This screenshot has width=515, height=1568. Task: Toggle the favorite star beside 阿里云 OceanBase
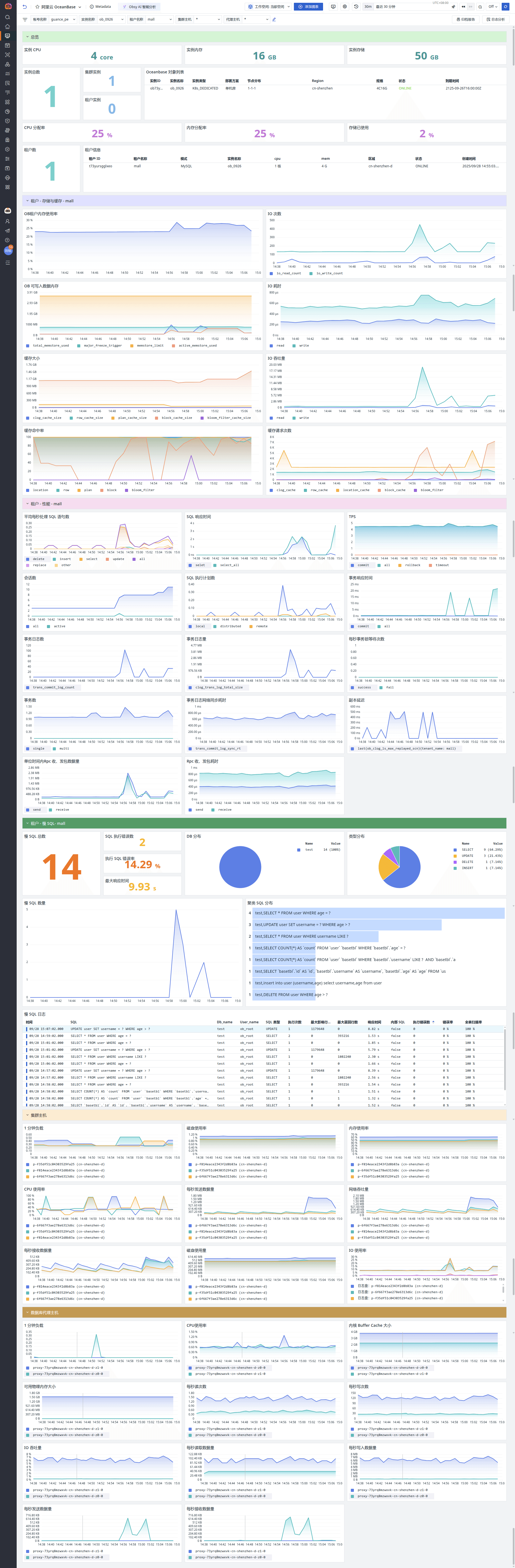(x=37, y=7)
